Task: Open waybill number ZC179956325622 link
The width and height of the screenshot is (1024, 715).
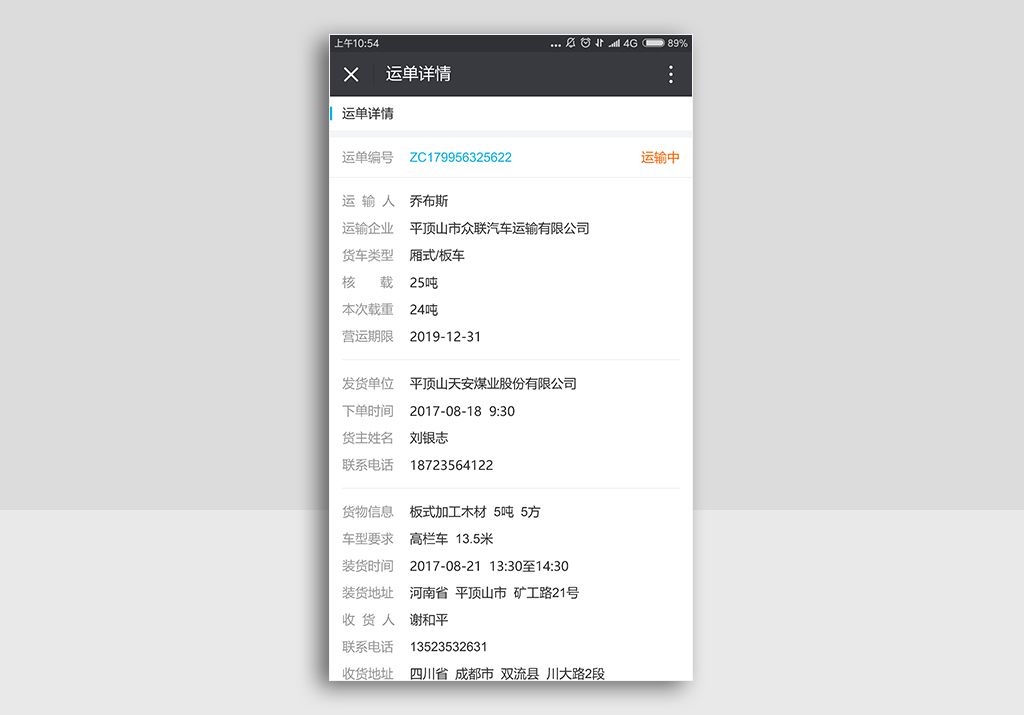Action: (460, 157)
